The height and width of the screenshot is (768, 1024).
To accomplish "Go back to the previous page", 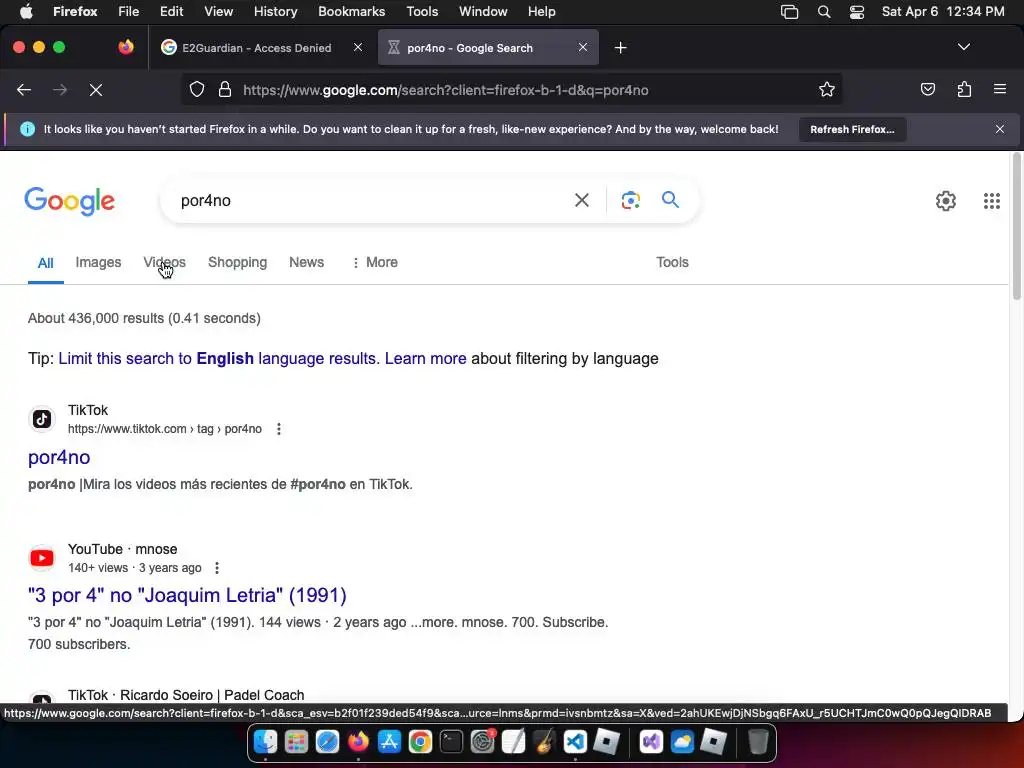I will (24, 90).
